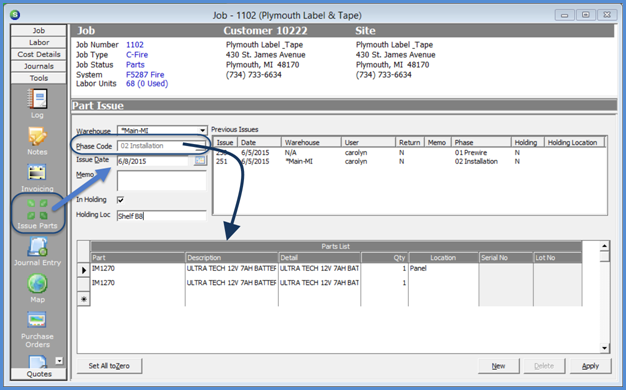The height and width of the screenshot is (390, 626).
Task: Click the Parts List scroll down arrow
Action: click(604, 348)
